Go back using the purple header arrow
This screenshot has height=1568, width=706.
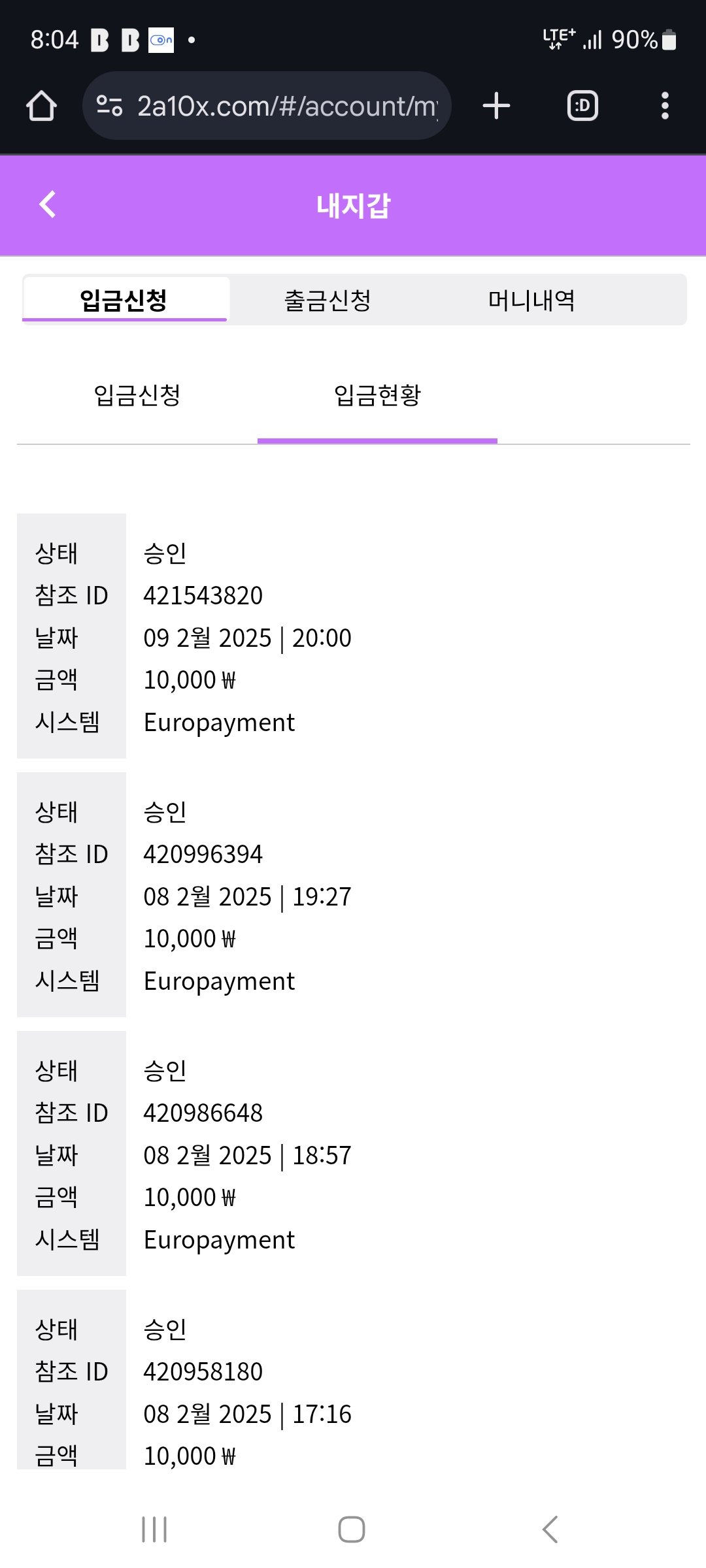pos(48,204)
